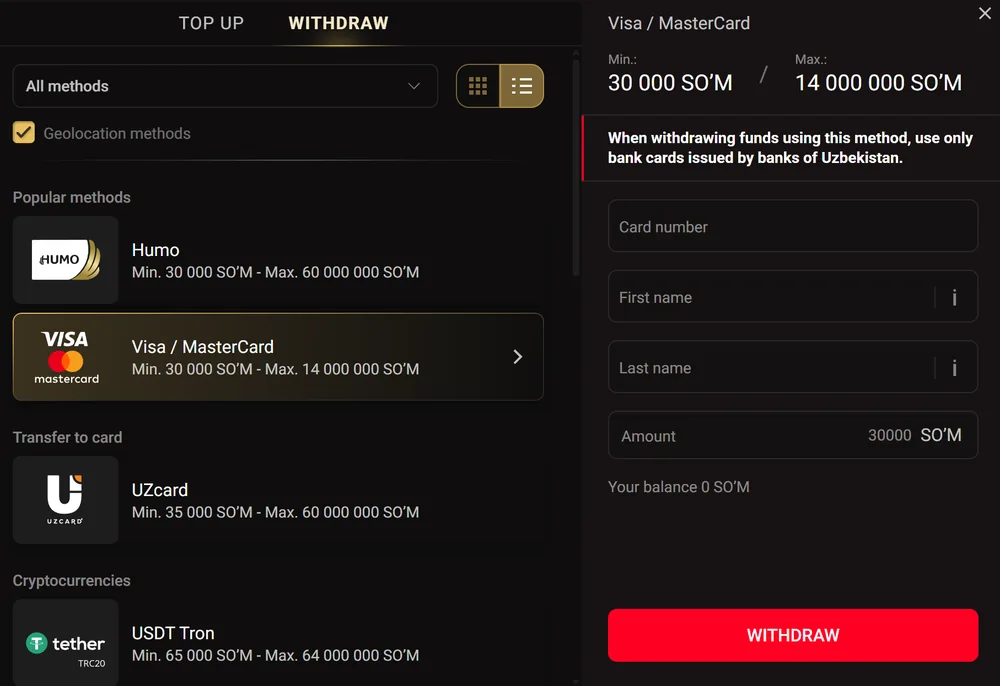Click the red WITHDRAW button
1000x686 pixels.
[x=793, y=635]
